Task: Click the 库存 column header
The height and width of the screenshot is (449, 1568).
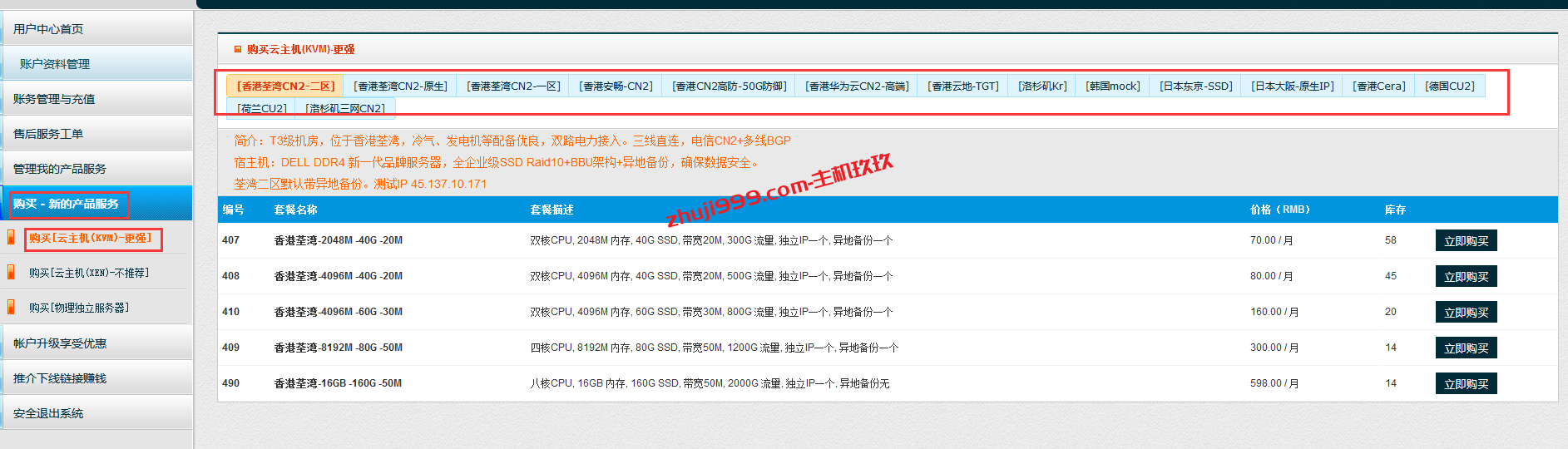Action: point(1395,210)
